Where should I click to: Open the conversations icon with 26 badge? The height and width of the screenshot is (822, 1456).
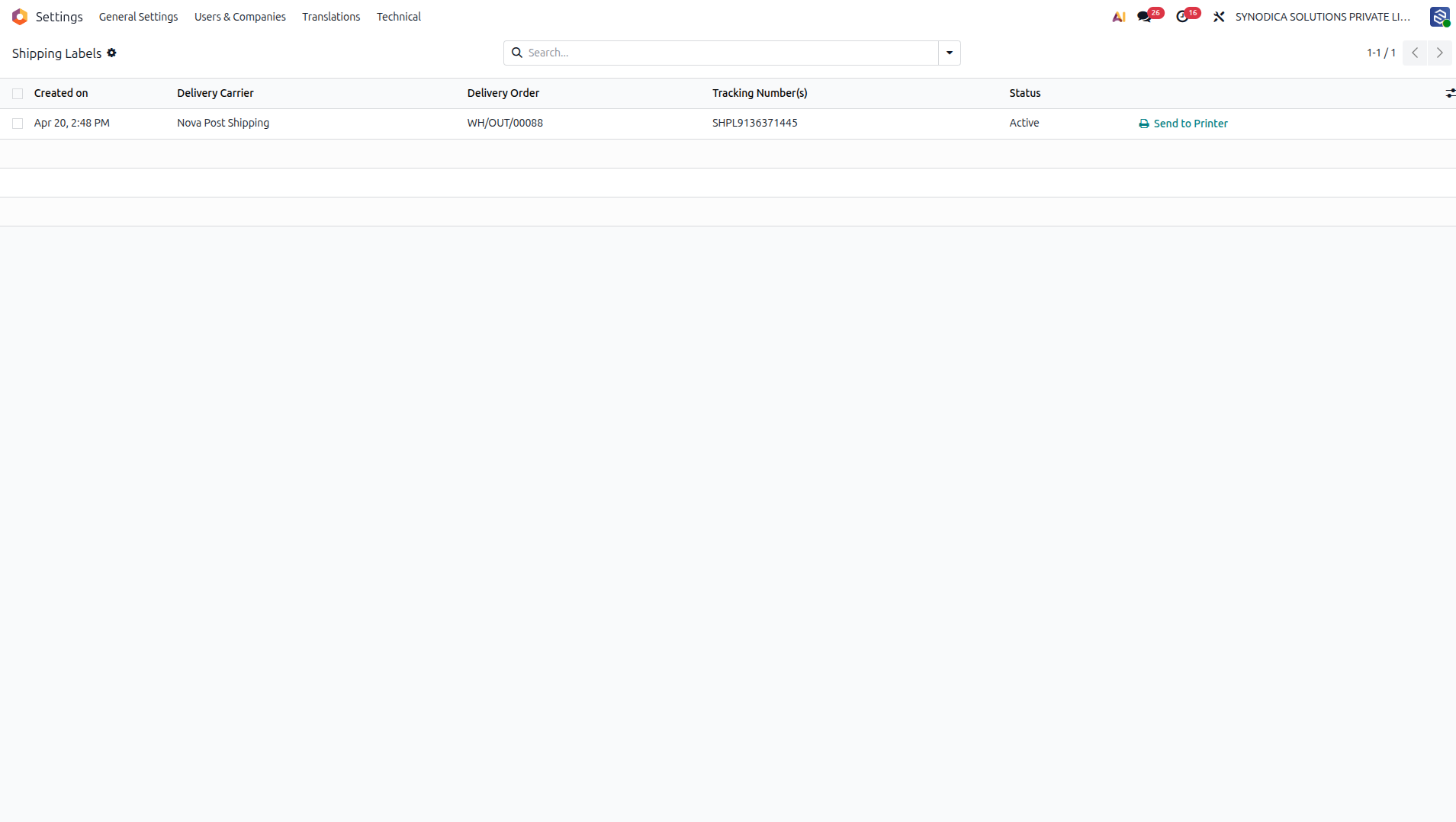point(1145,17)
